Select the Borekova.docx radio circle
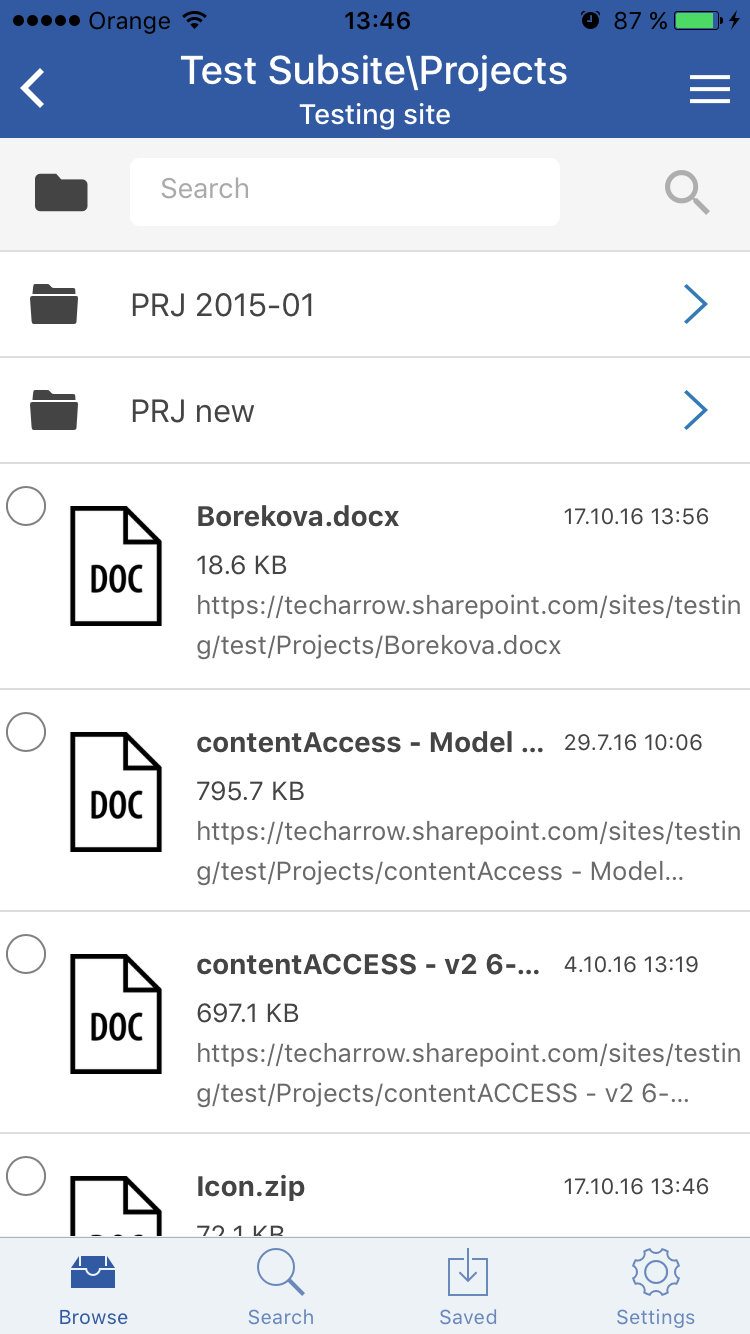The width and height of the screenshot is (750, 1334). pyautogui.click(x=26, y=506)
